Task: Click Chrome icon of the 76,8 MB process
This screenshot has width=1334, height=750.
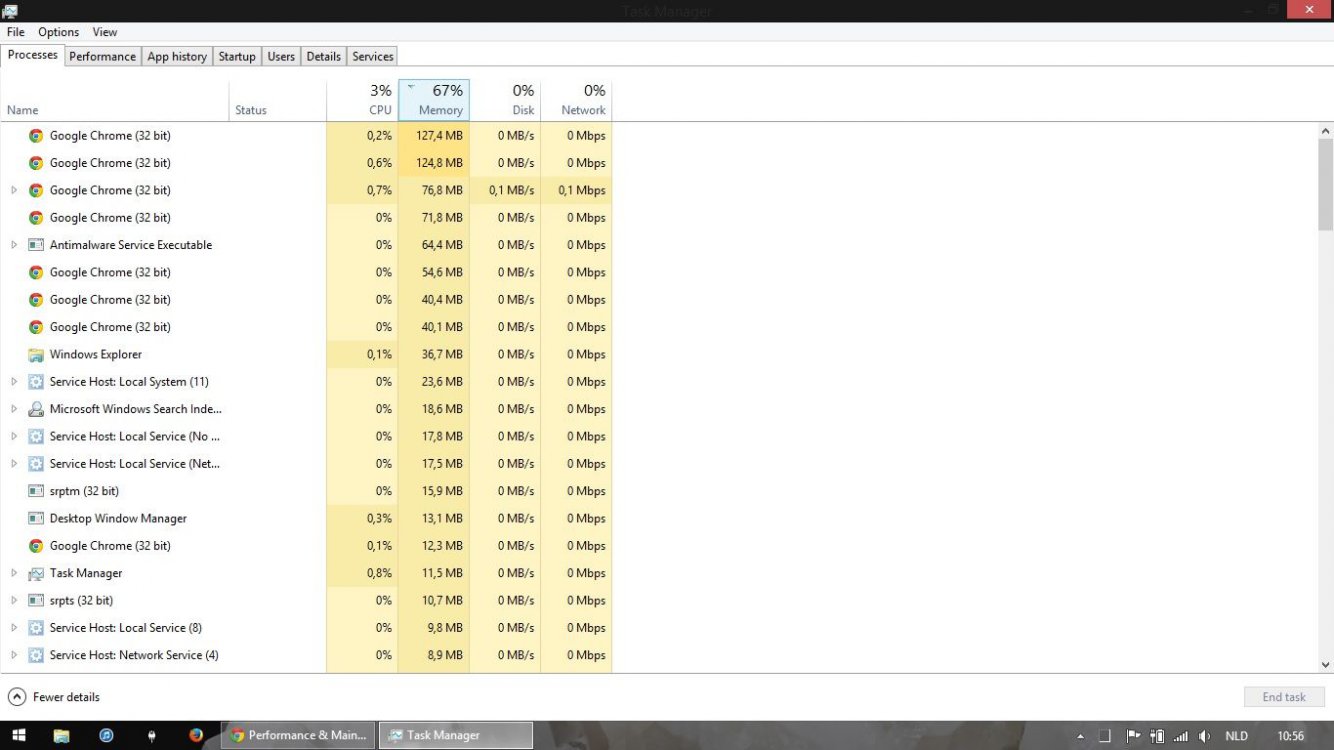Action: coord(36,190)
